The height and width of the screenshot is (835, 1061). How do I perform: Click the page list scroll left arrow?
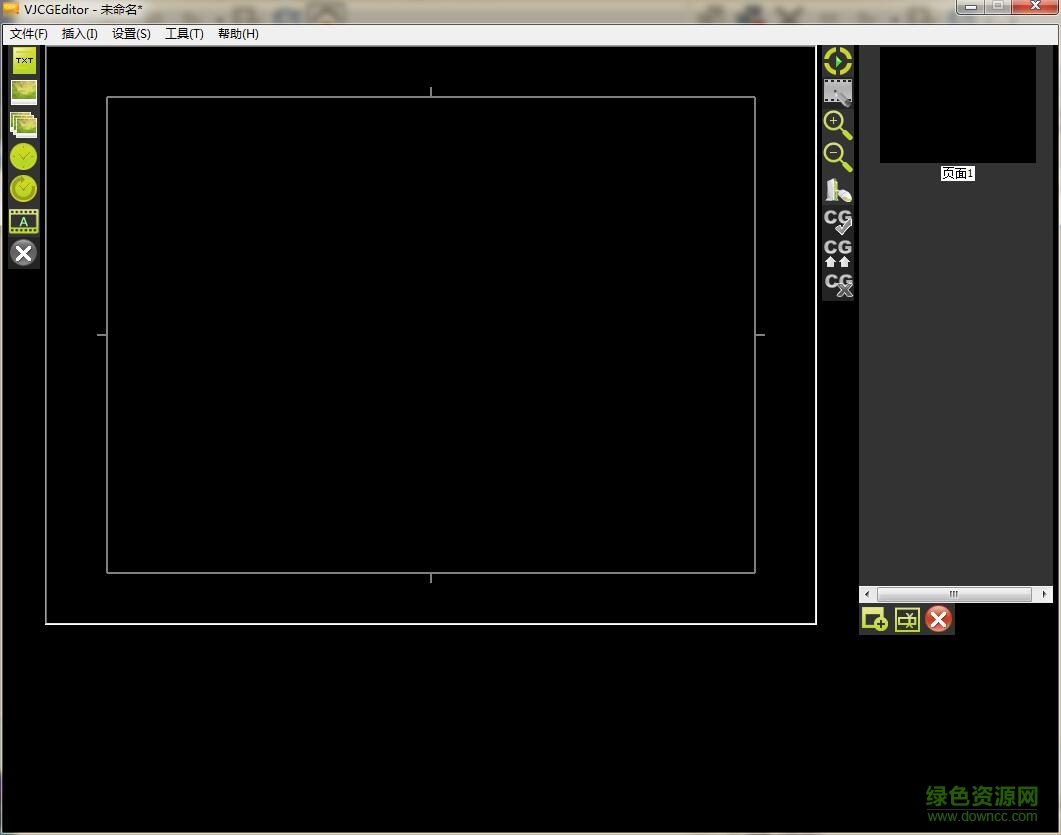pos(867,594)
